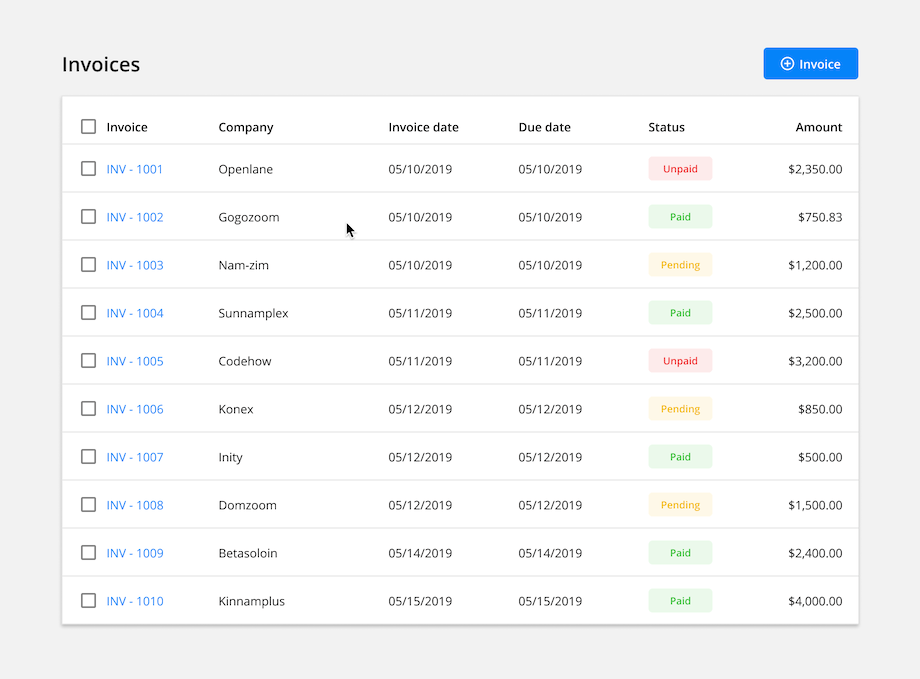Click the Invoice button to create a new invoice

pyautogui.click(x=810, y=63)
